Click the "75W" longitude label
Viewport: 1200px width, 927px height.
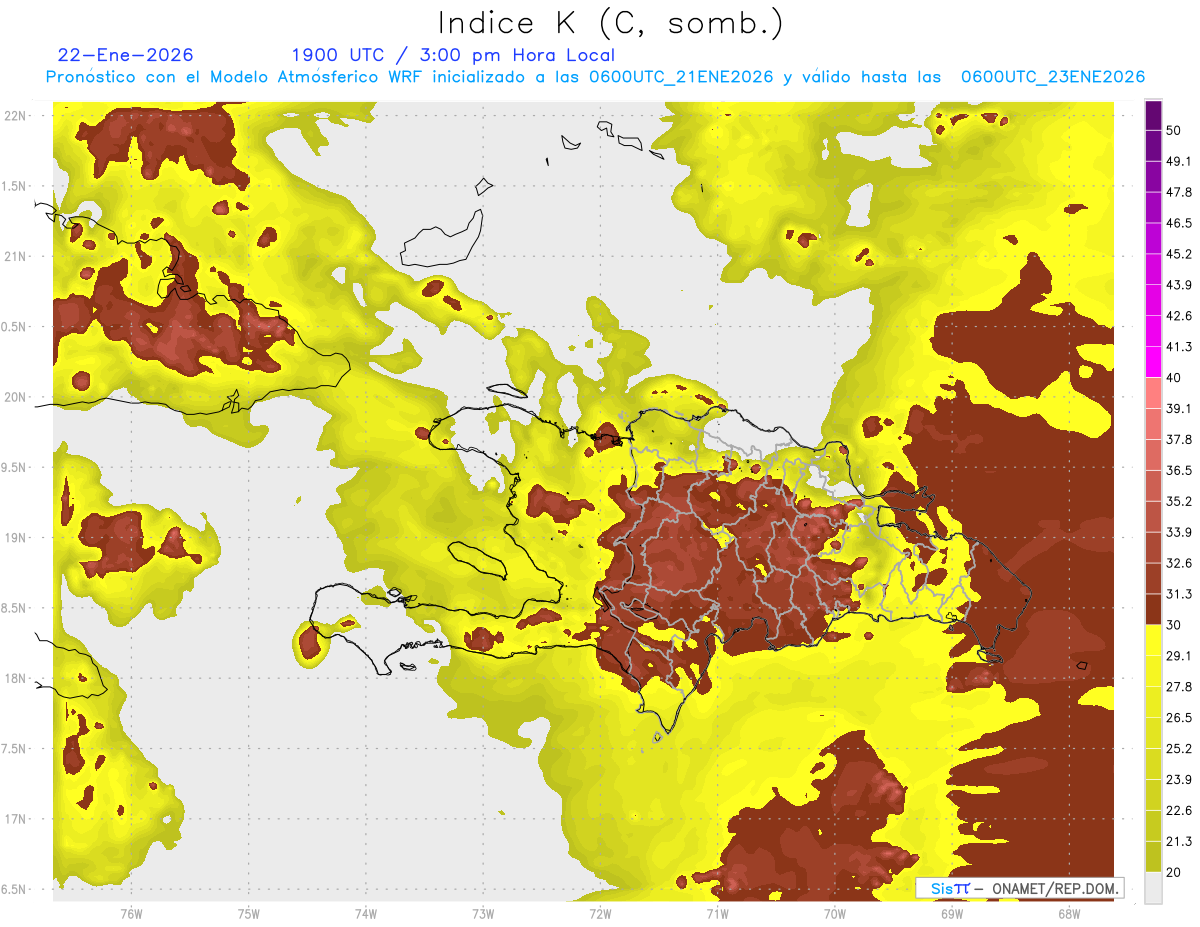248,914
